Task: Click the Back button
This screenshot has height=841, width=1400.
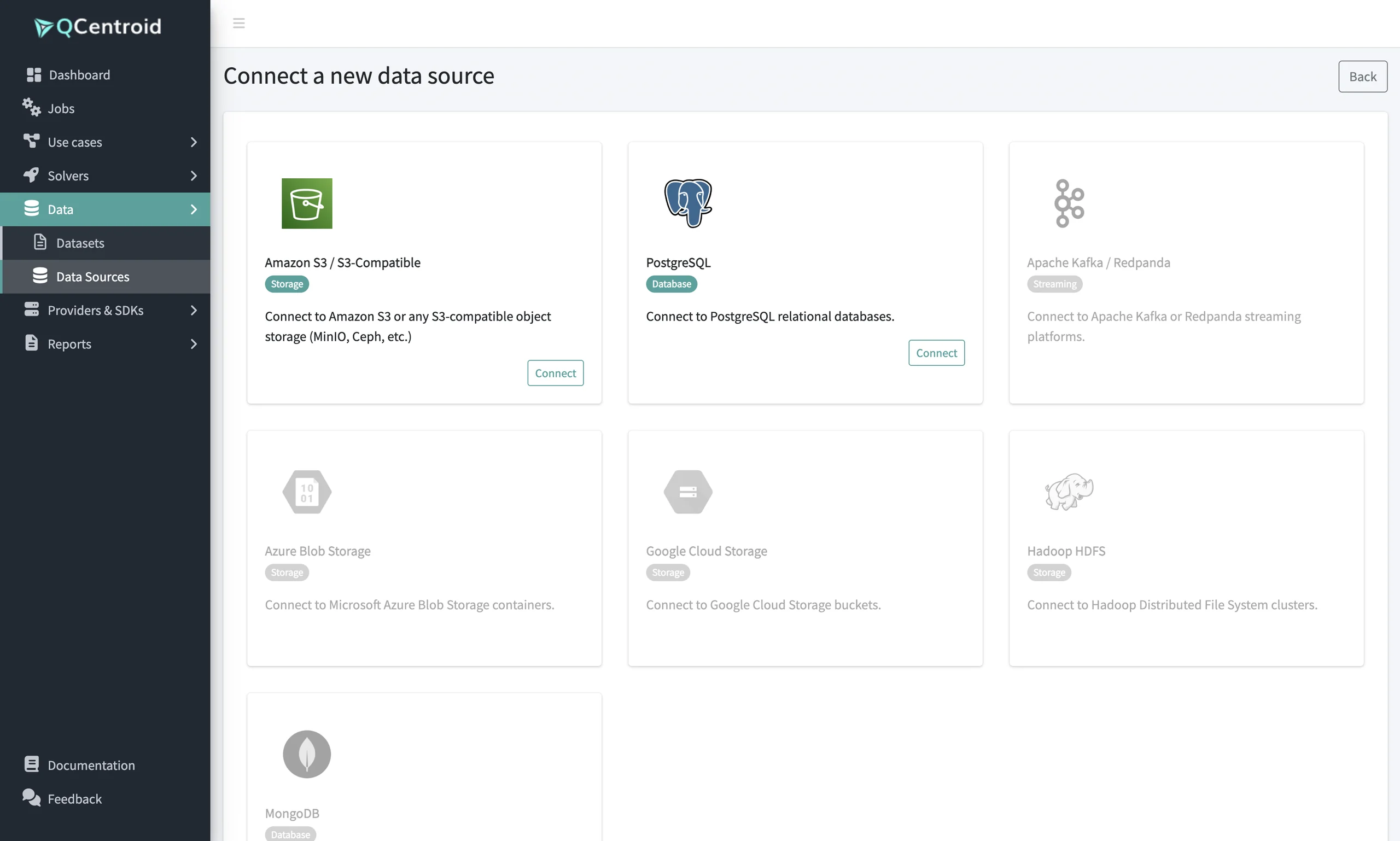Action: click(1363, 77)
